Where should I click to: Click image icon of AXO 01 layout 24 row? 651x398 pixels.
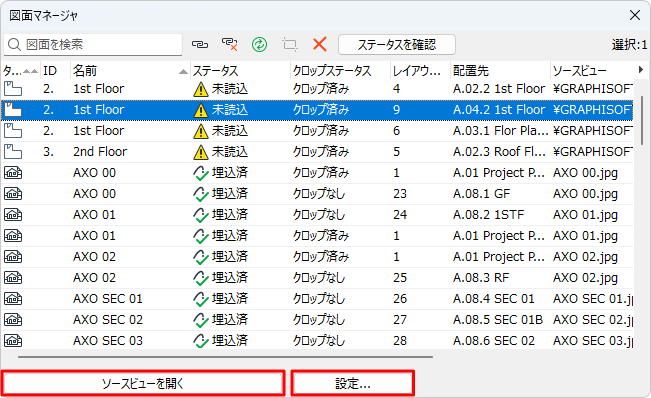pos(13,215)
